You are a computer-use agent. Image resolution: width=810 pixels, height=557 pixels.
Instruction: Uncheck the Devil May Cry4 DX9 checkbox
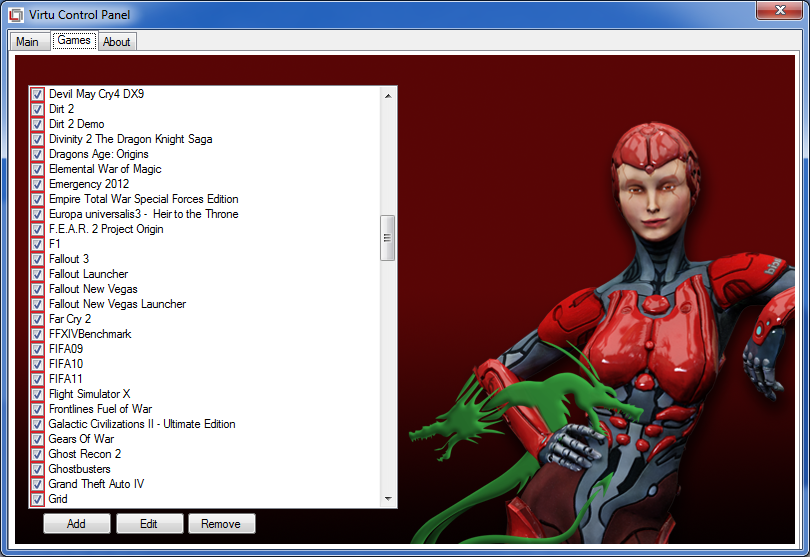click(37, 94)
